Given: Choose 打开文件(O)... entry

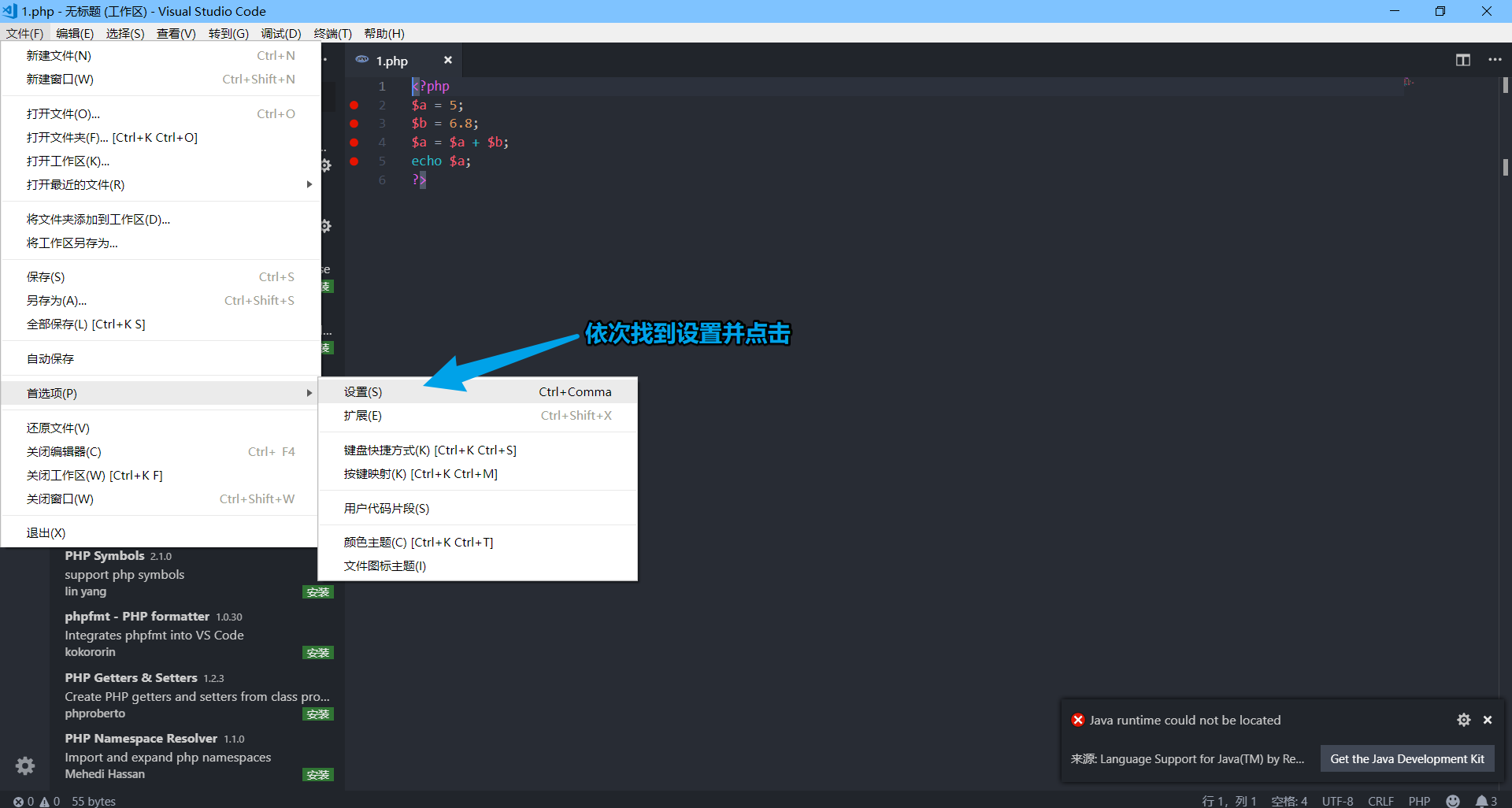Looking at the screenshot, I should pyautogui.click(x=161, y=113).
